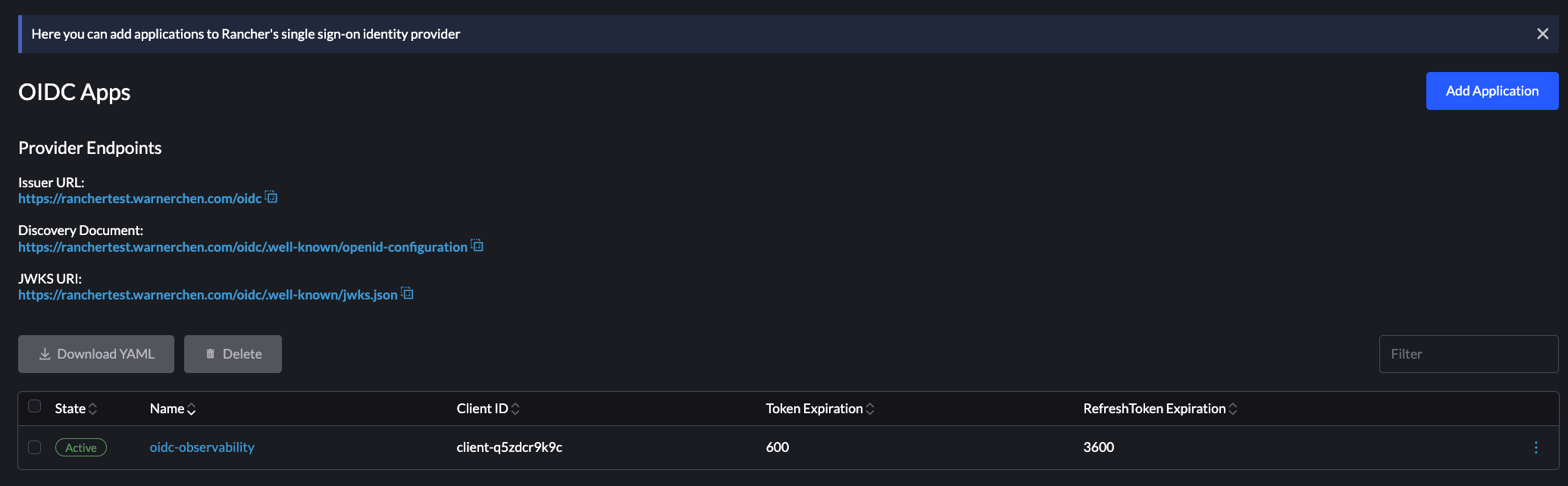Image resolution: width=1568 pixels, height=486 pixels.
Task: Open the jwks.json URI link
Action: click(x=208, y=295)
